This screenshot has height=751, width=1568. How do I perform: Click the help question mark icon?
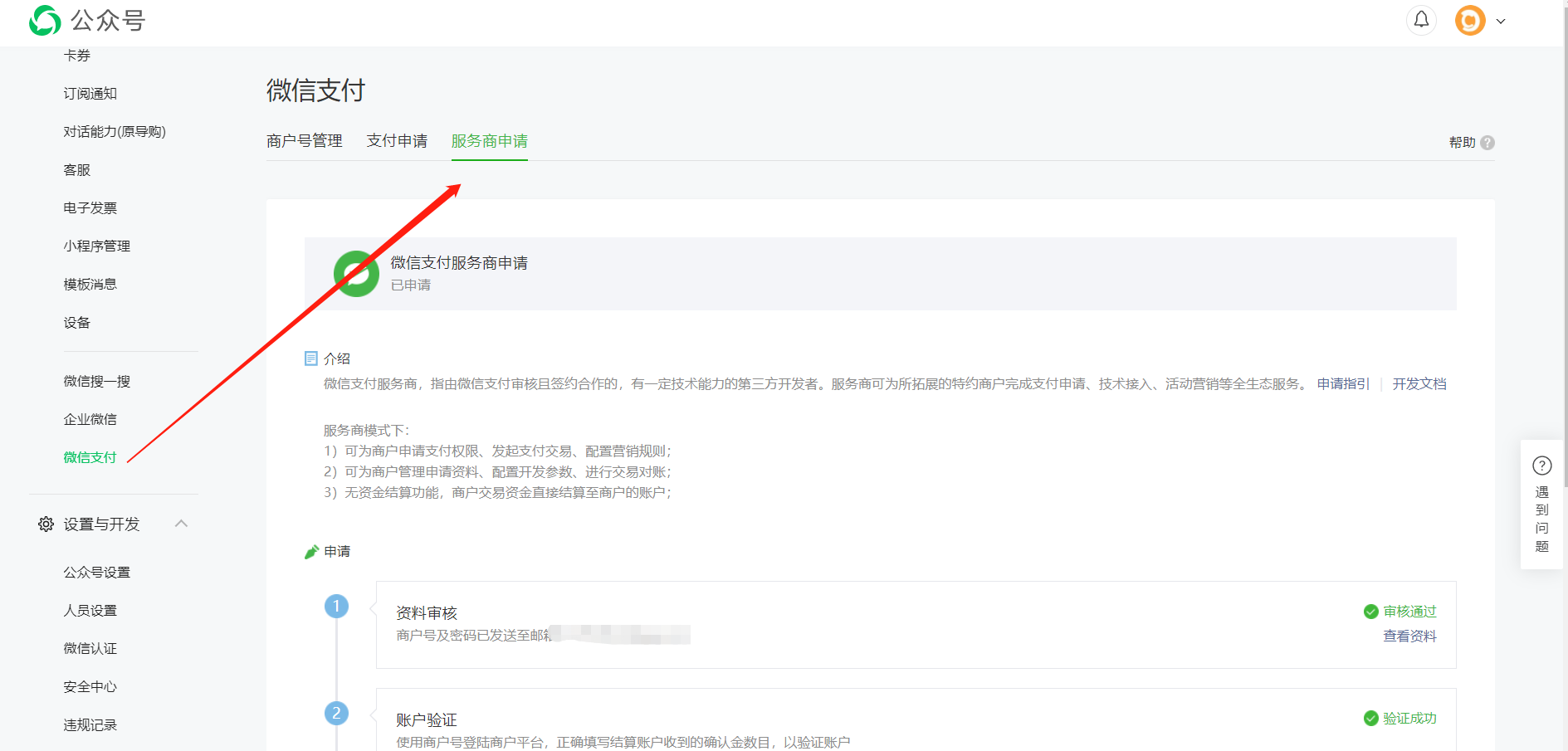tap(1487, 143)
